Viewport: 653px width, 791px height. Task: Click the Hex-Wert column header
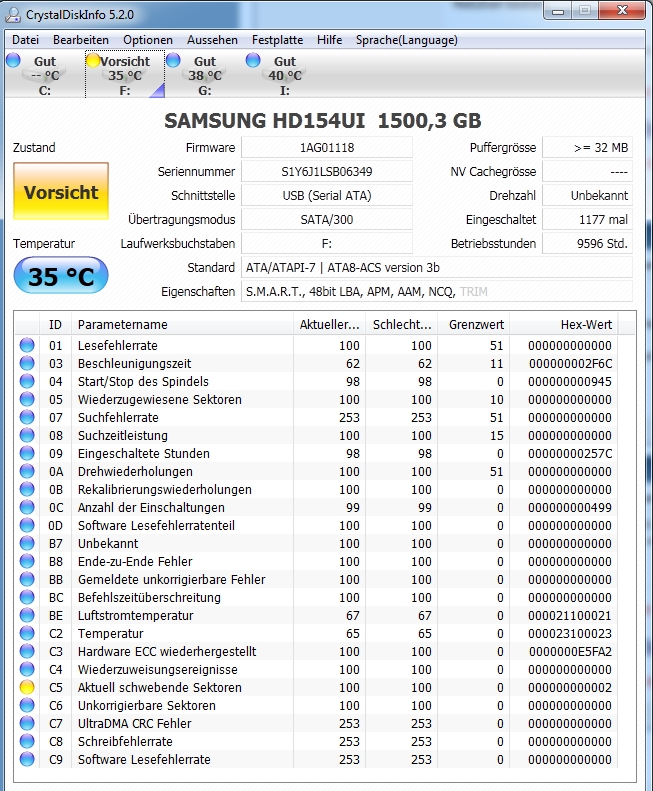(x=564, y=324)
